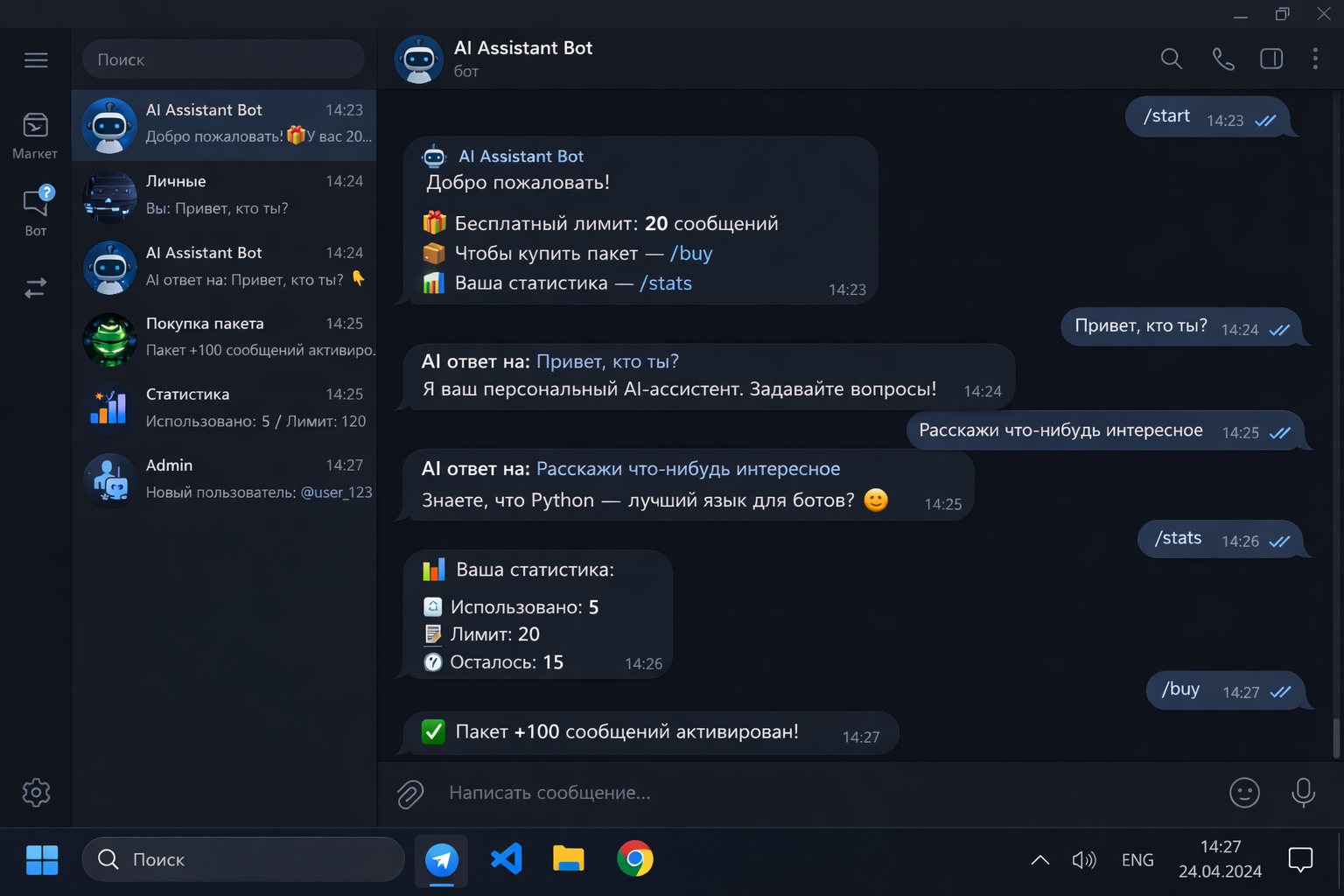Click the volume icon in the system tray

1084,860
